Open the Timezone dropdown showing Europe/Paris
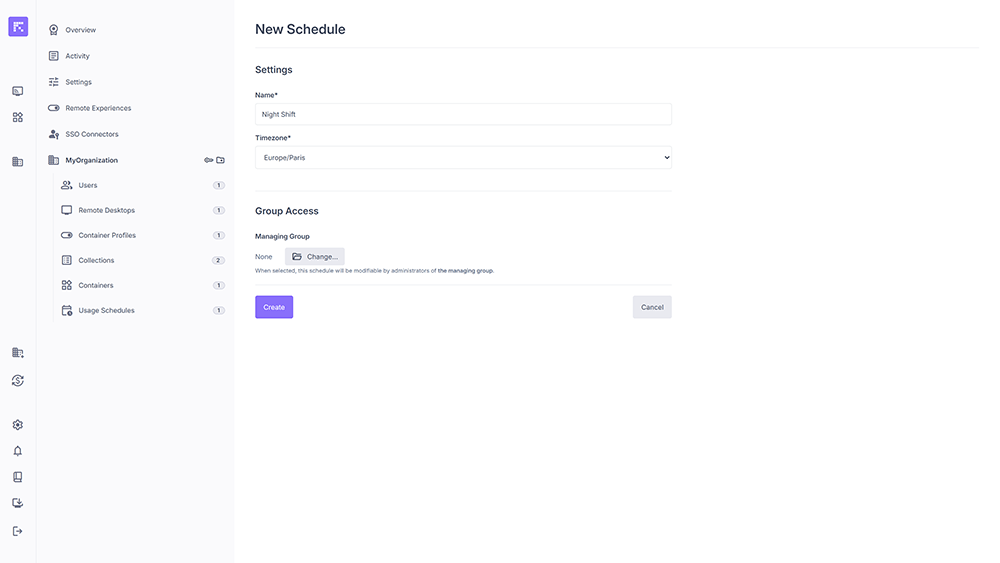 tap(463, 158)
